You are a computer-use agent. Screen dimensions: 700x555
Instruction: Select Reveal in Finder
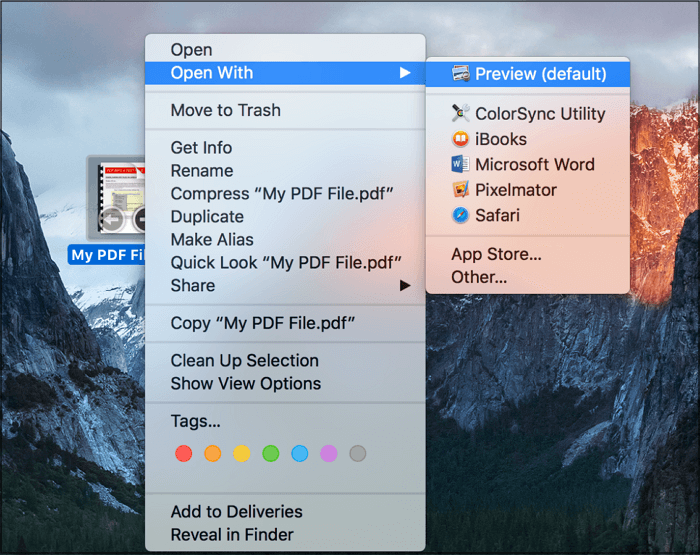(x=285, y=534)
